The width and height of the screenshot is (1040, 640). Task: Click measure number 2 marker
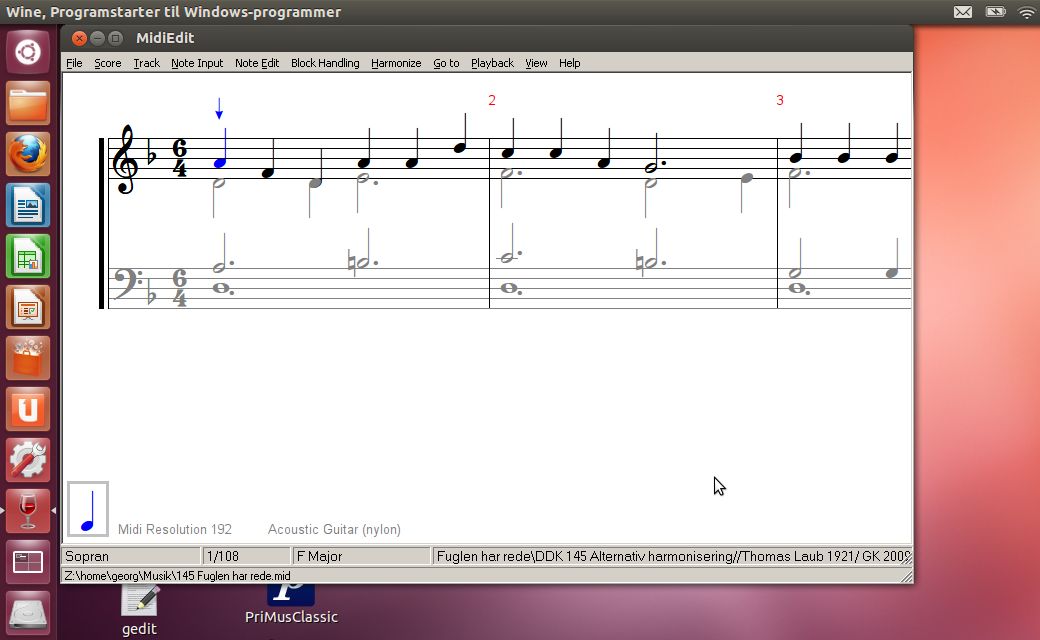(491, 100)
